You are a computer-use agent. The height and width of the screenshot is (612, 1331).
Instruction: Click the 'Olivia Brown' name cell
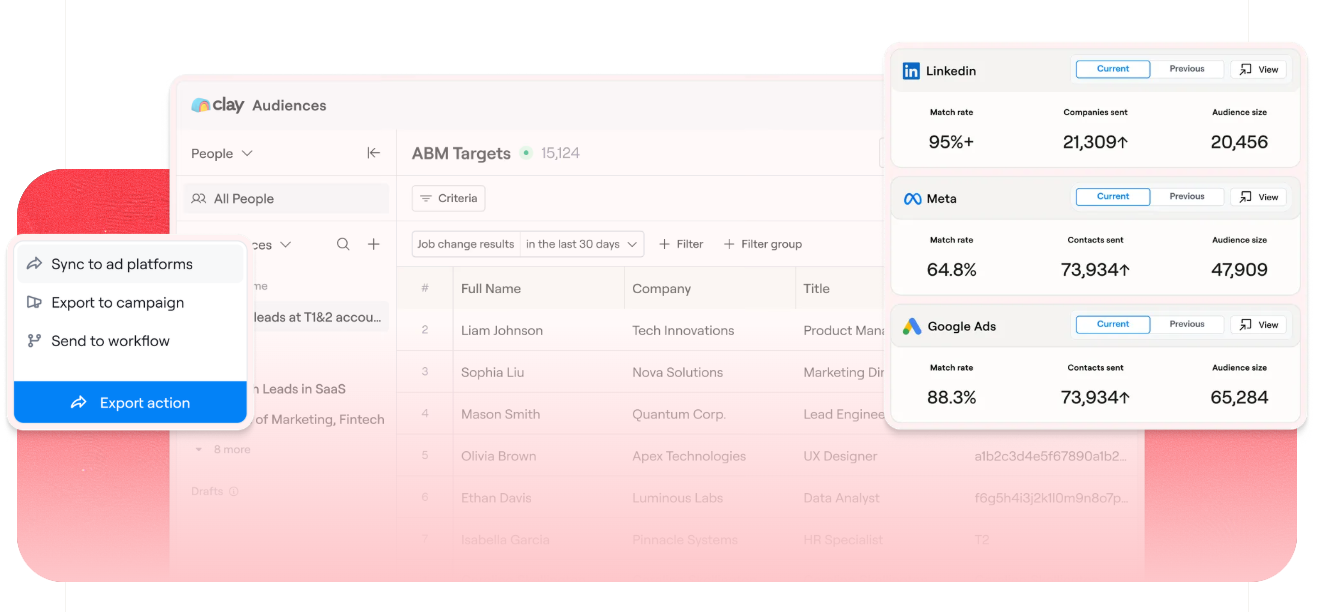pyautogui.click(x=499, y=457)
